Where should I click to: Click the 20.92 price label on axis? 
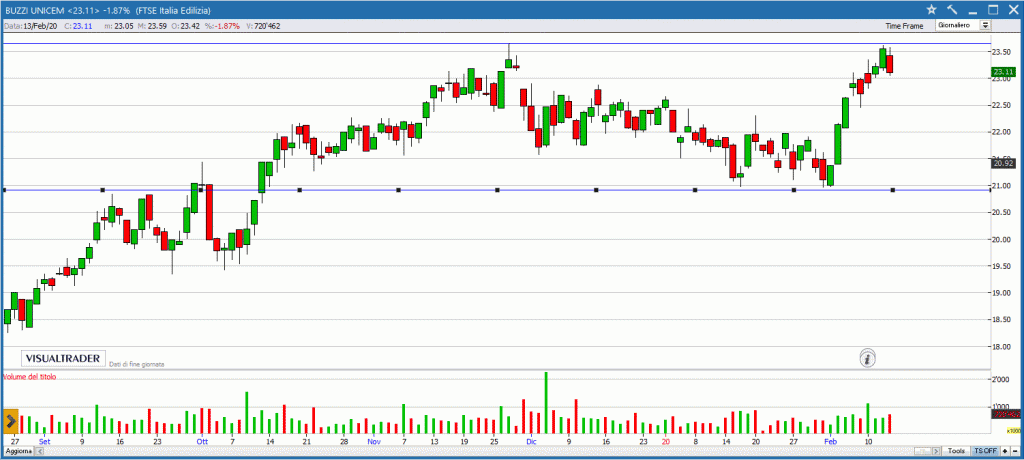pyautogui.click(x=1002, y=163)
